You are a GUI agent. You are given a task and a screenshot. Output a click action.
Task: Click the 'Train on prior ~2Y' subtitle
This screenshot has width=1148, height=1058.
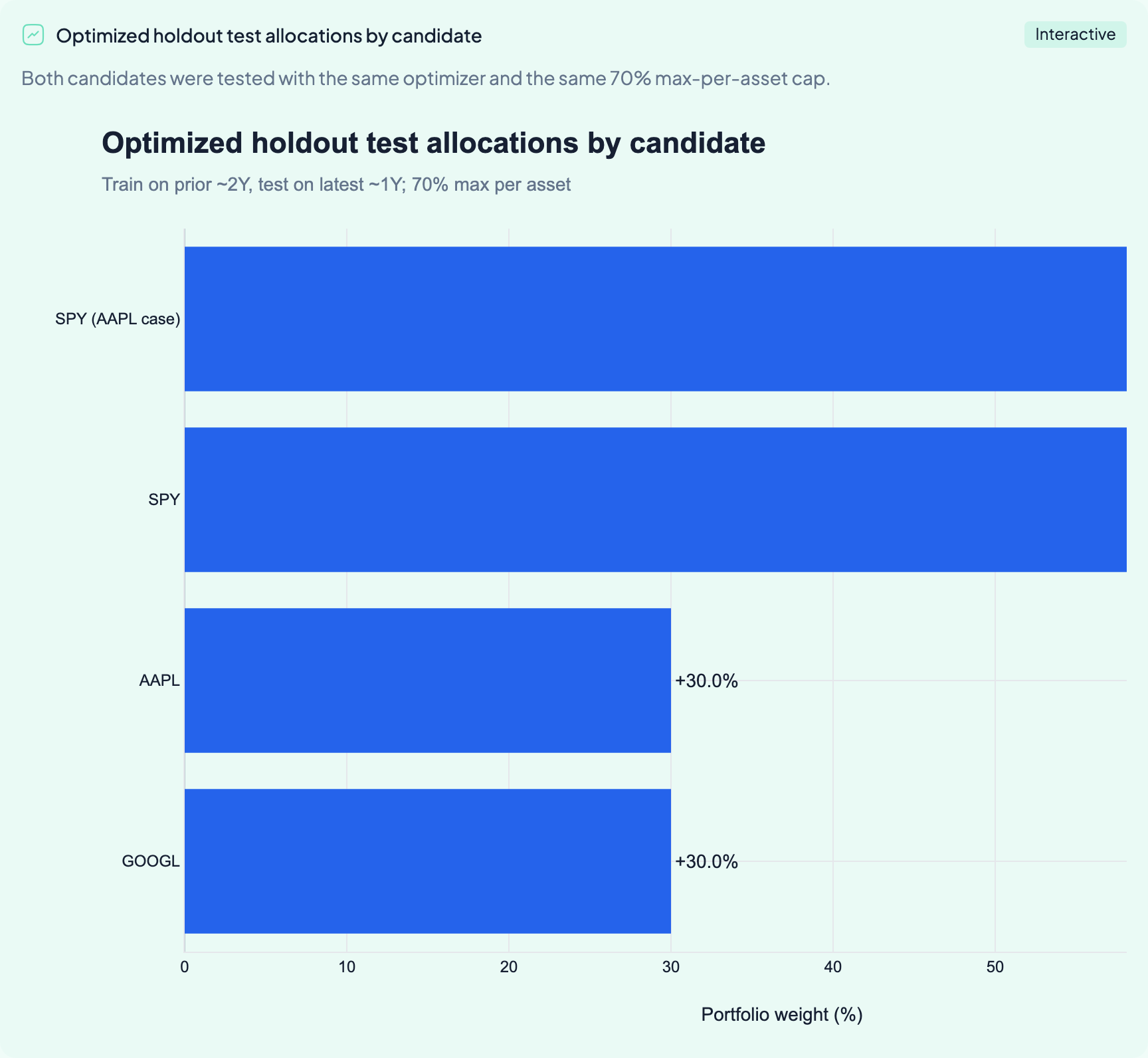pos(336,184)
